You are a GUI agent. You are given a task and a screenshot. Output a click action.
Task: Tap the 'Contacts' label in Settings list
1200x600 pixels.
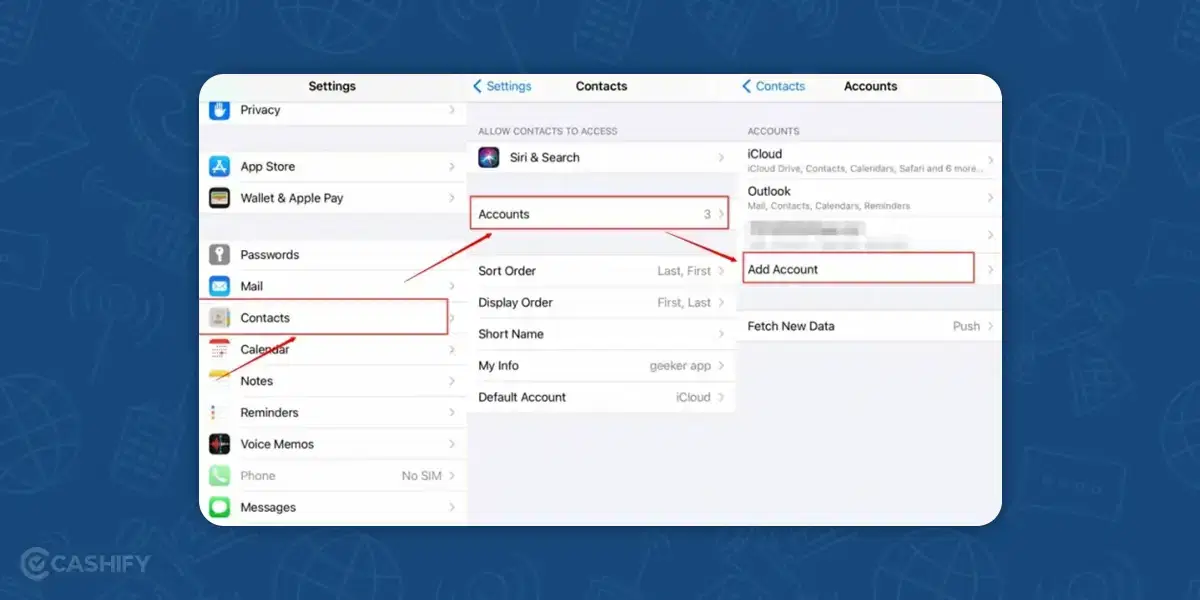coord(265,318)
